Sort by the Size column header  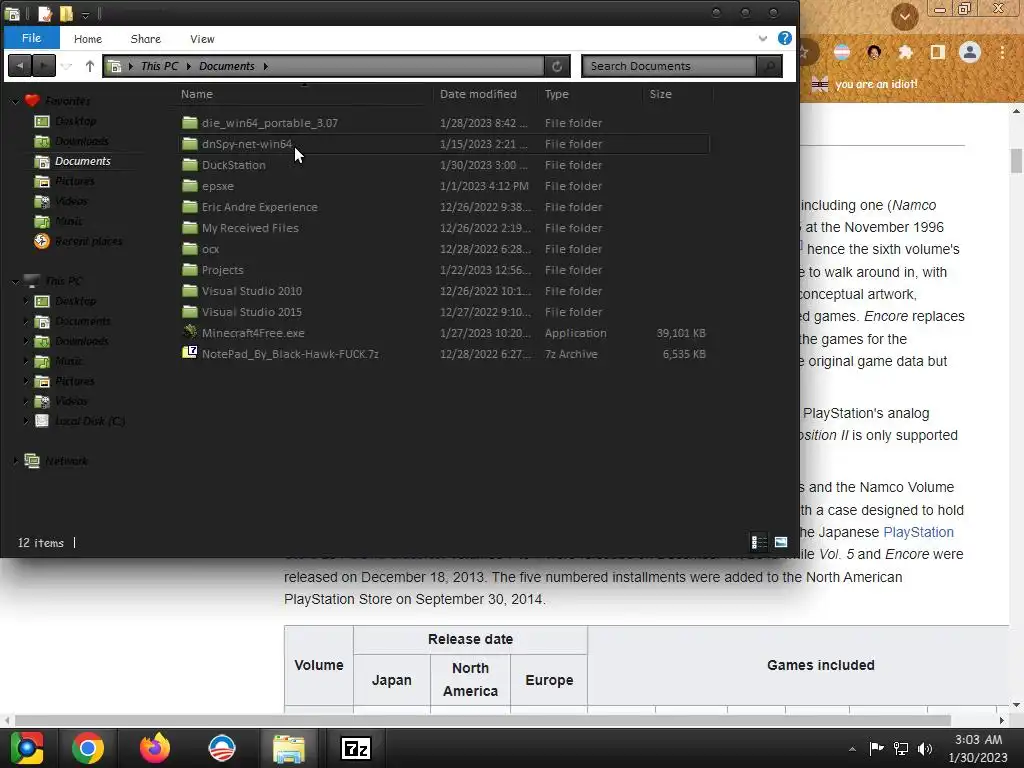coord(660,94)
